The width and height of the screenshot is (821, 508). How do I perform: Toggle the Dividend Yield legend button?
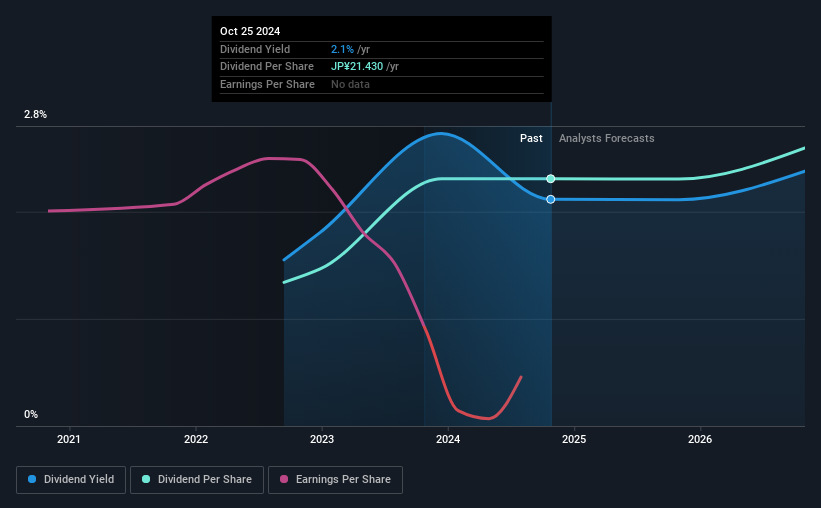[x=71, y=480]
